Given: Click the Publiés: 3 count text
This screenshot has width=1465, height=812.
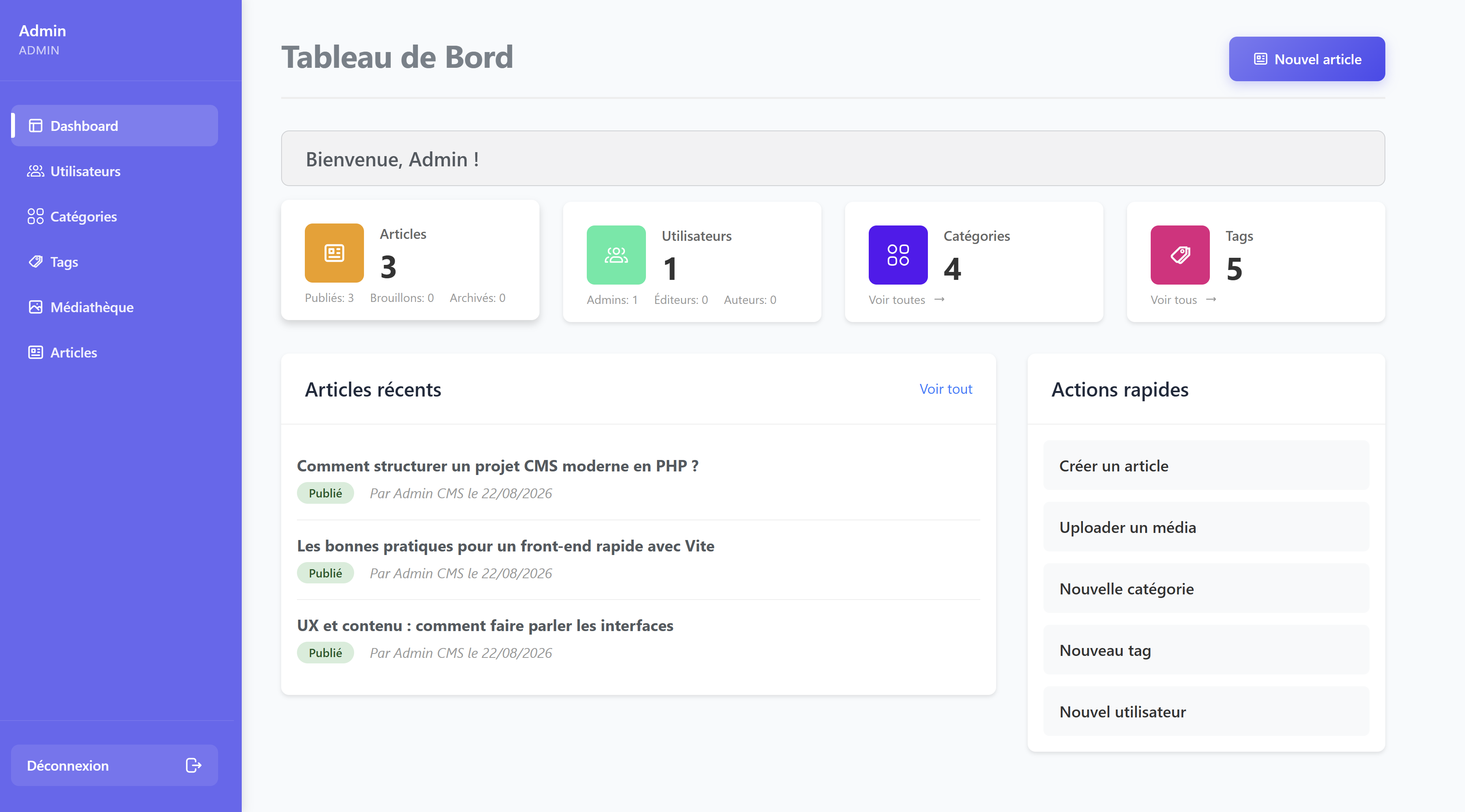Looking at the screenshot, I should [329, 298].
